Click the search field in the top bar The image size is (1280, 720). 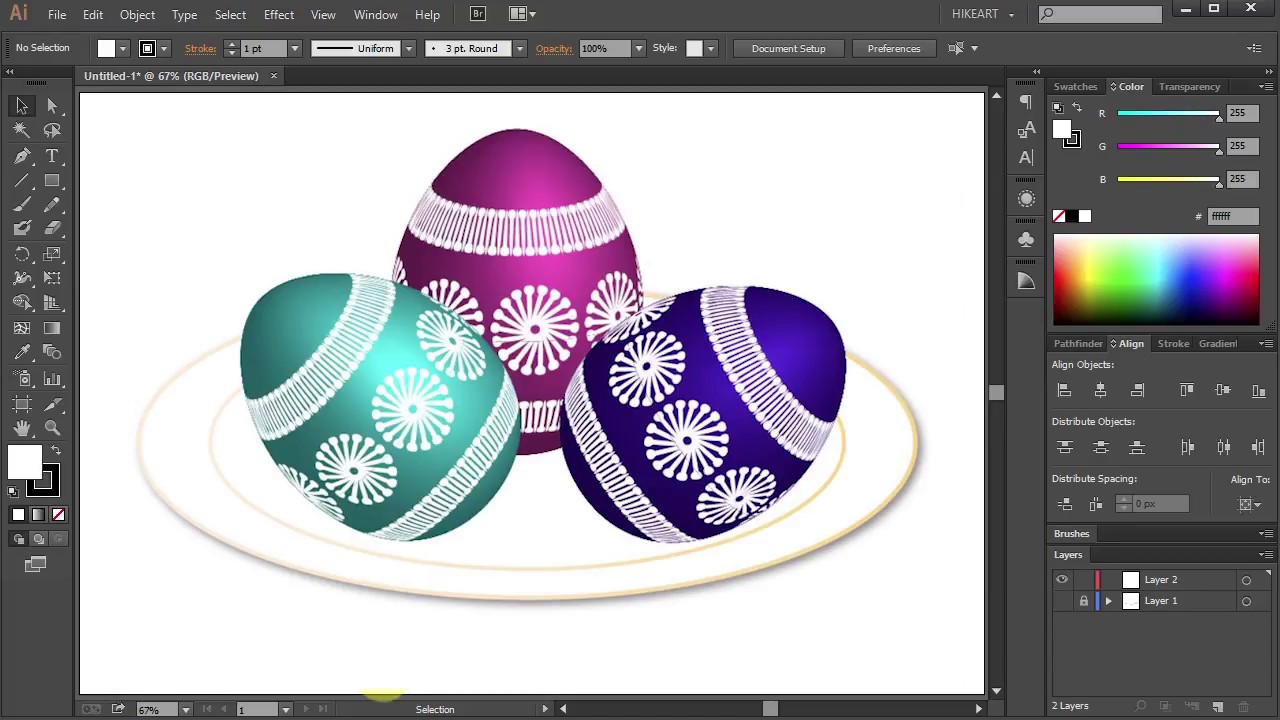pyautogui.click(x=1100, y=14)
